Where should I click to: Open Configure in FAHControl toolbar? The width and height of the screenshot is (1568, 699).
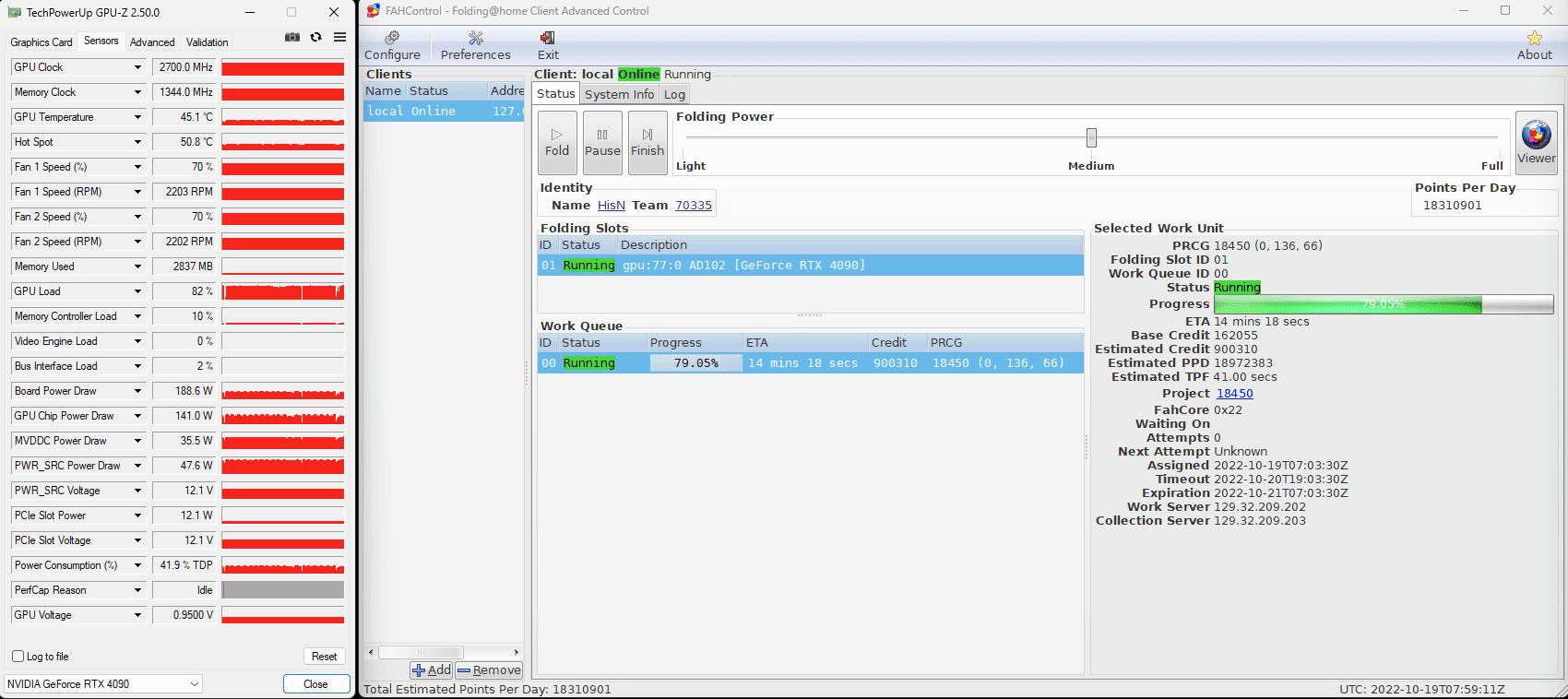click(392, 45)
